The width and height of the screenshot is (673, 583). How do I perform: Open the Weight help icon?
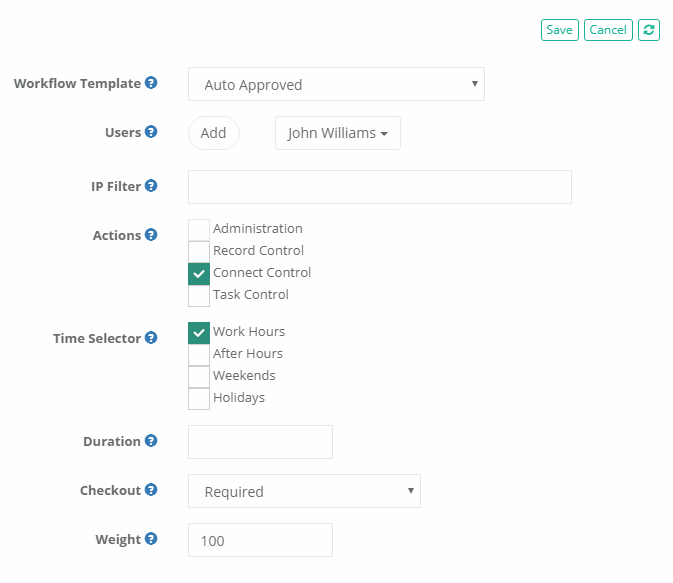coord(151,539)
